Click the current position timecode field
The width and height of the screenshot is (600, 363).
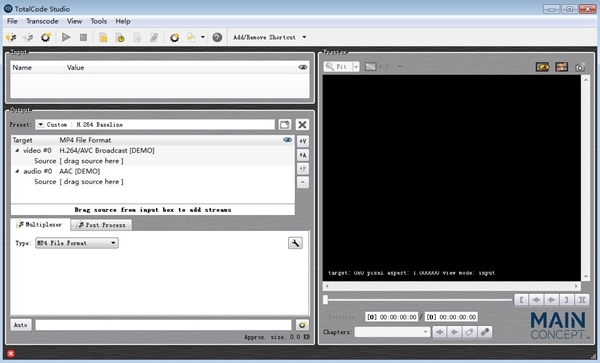(392, 317)
